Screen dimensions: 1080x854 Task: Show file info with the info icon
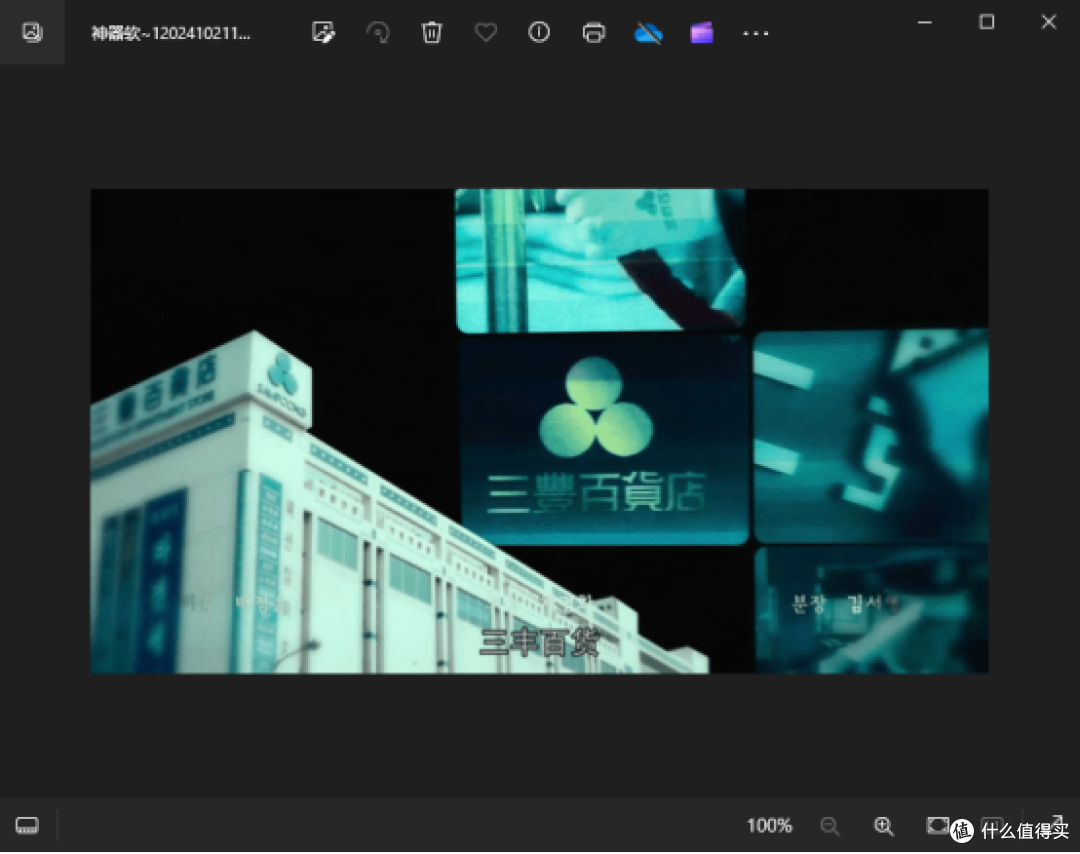coord(539,32)
